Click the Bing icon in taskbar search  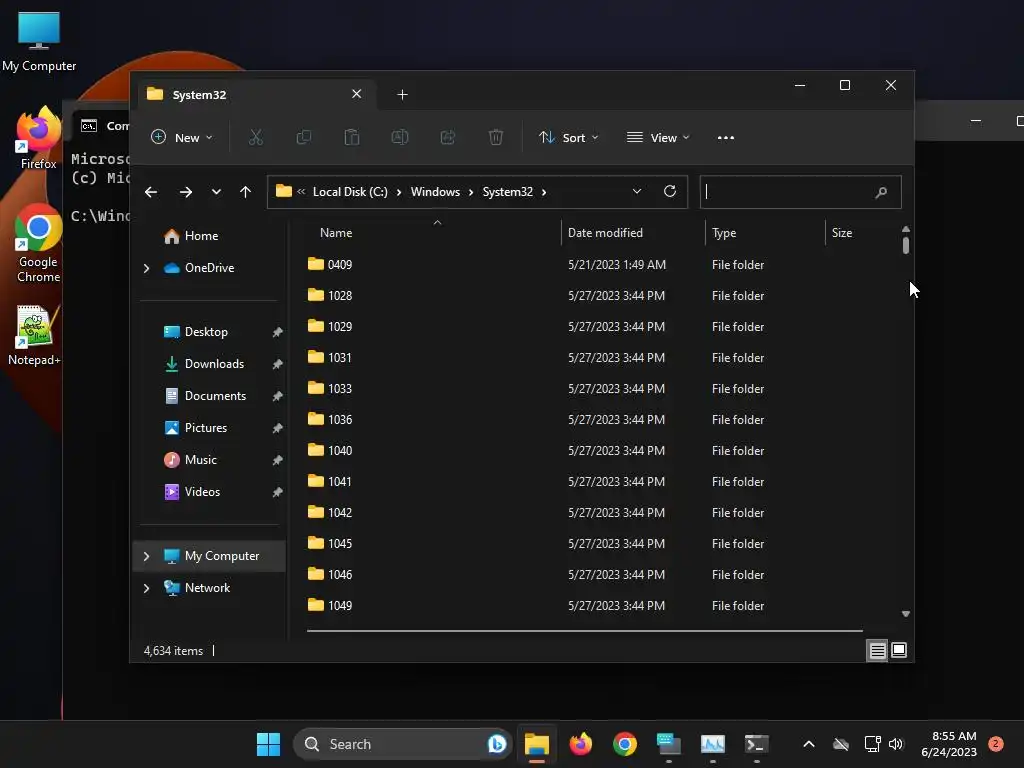click(496, 744)
